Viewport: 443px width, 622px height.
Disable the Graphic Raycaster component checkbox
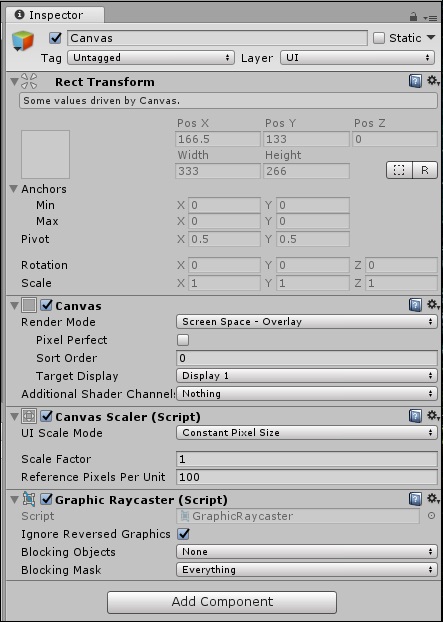47,499
